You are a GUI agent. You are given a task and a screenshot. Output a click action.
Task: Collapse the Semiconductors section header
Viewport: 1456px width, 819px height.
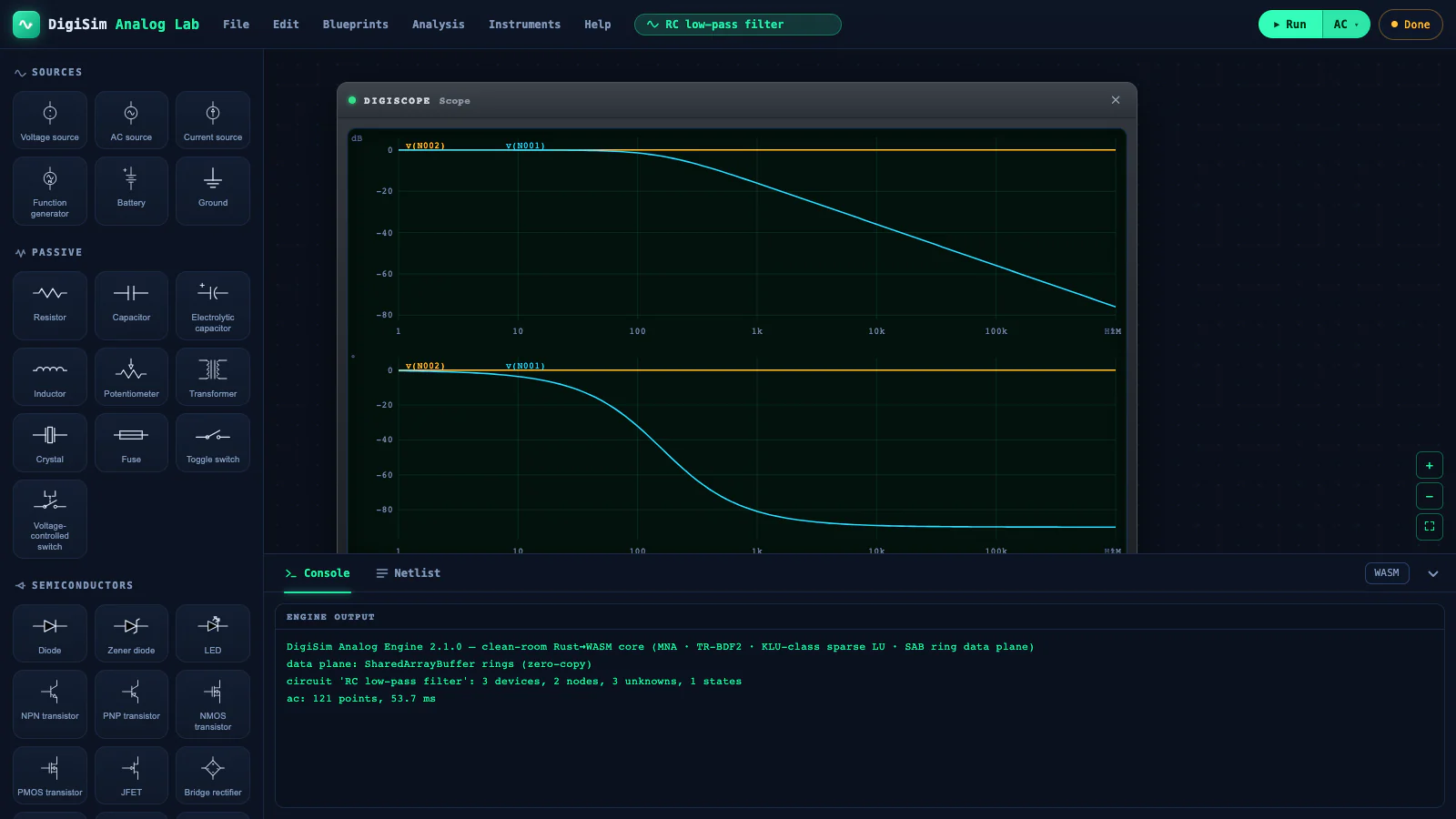point(74,585)
